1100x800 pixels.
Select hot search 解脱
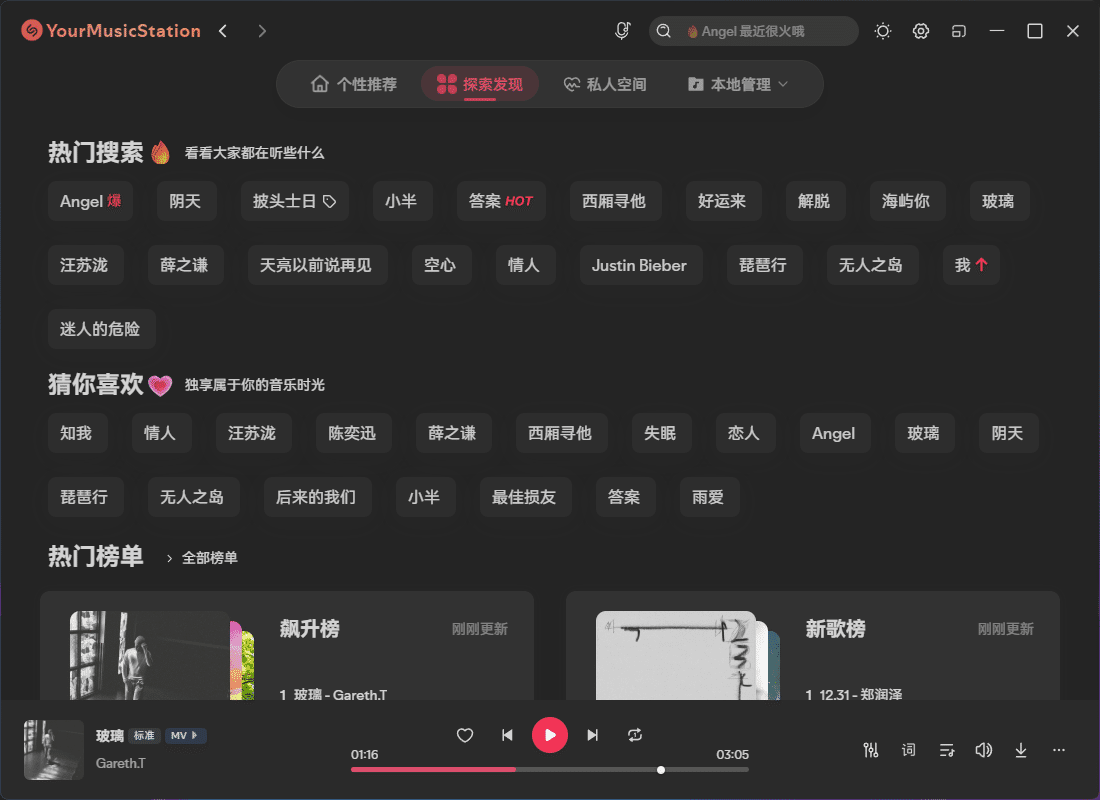point(814,201)
